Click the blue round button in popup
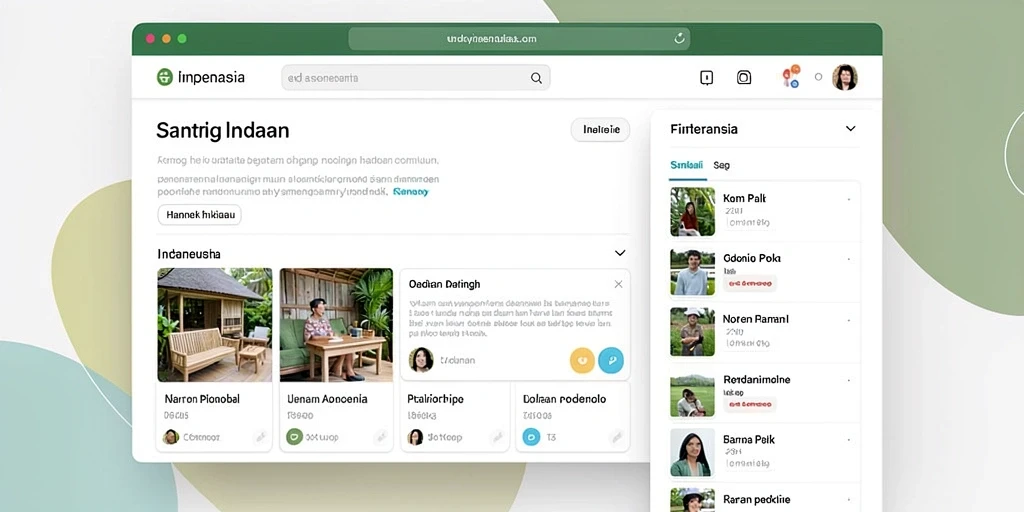1024x512 pixels. (x=611, y=360)
